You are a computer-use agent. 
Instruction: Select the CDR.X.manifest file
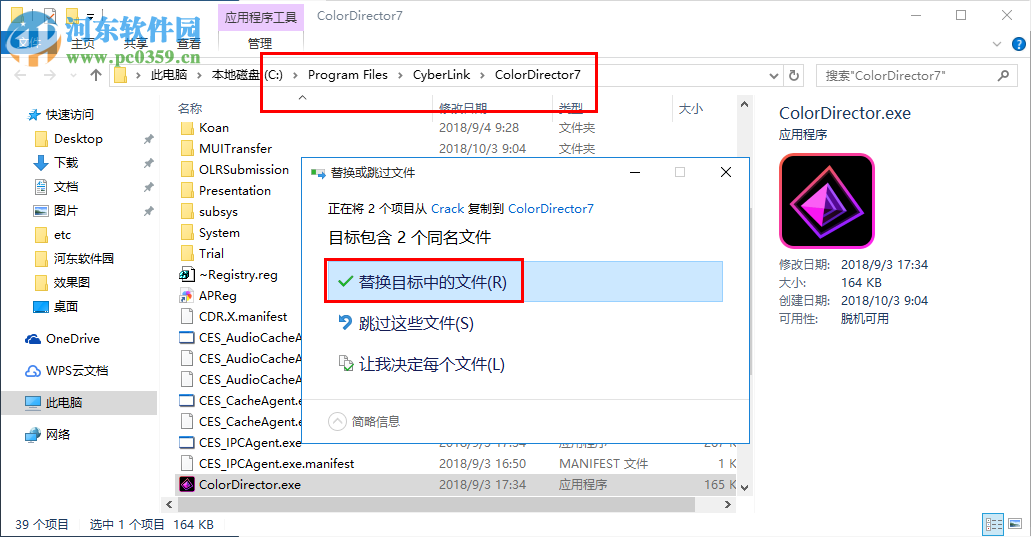243,317
